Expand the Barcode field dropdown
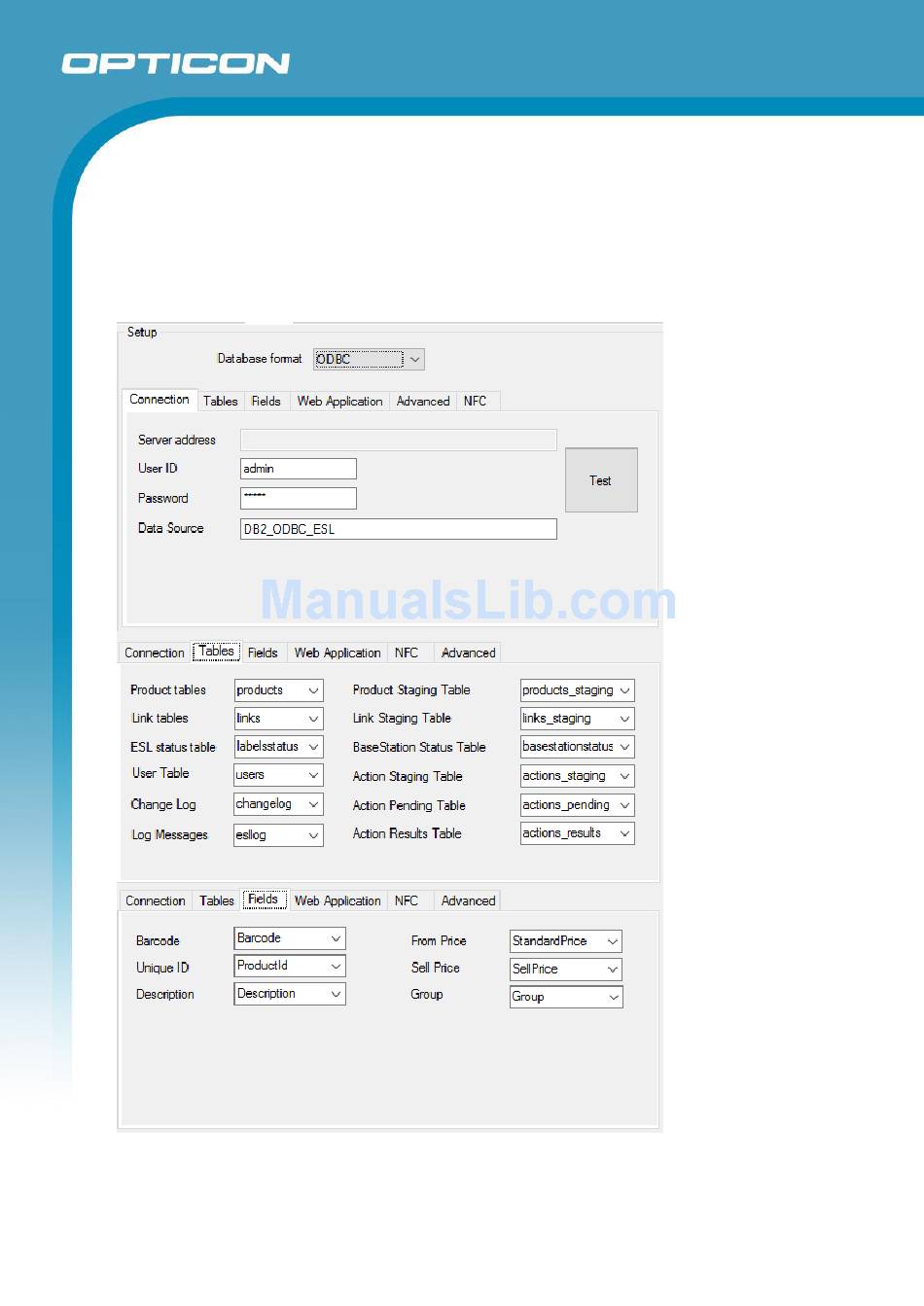Image resolution: width=924 pixels, height=1306 pixels. (290, 938)
